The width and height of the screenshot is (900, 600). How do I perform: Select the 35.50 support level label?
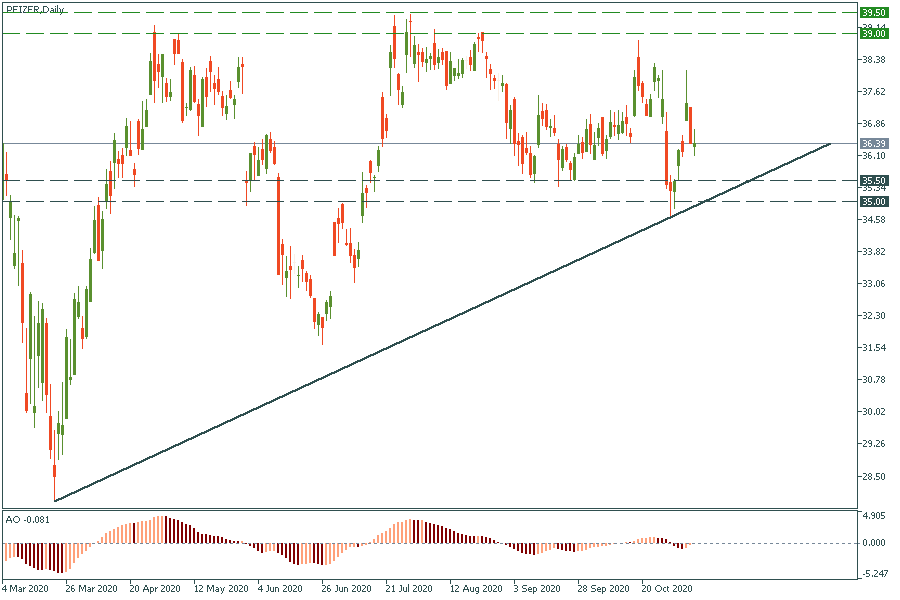click(x=874, y=180)
